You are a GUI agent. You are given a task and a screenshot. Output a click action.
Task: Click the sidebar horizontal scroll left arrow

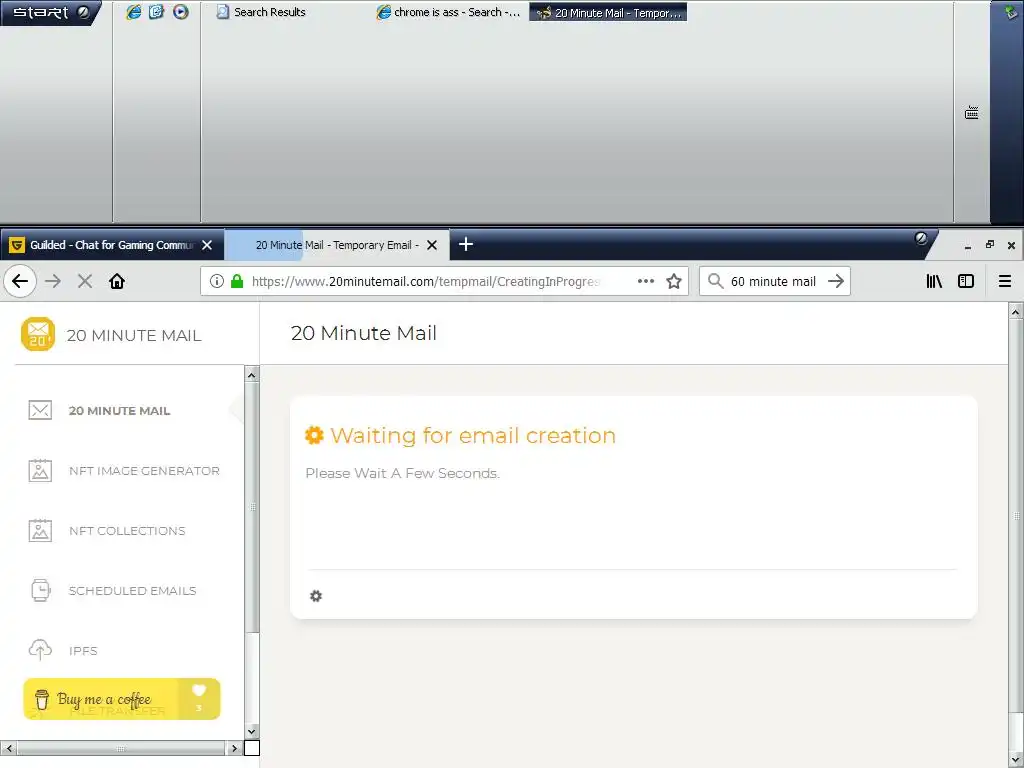(x=8, y=748)
